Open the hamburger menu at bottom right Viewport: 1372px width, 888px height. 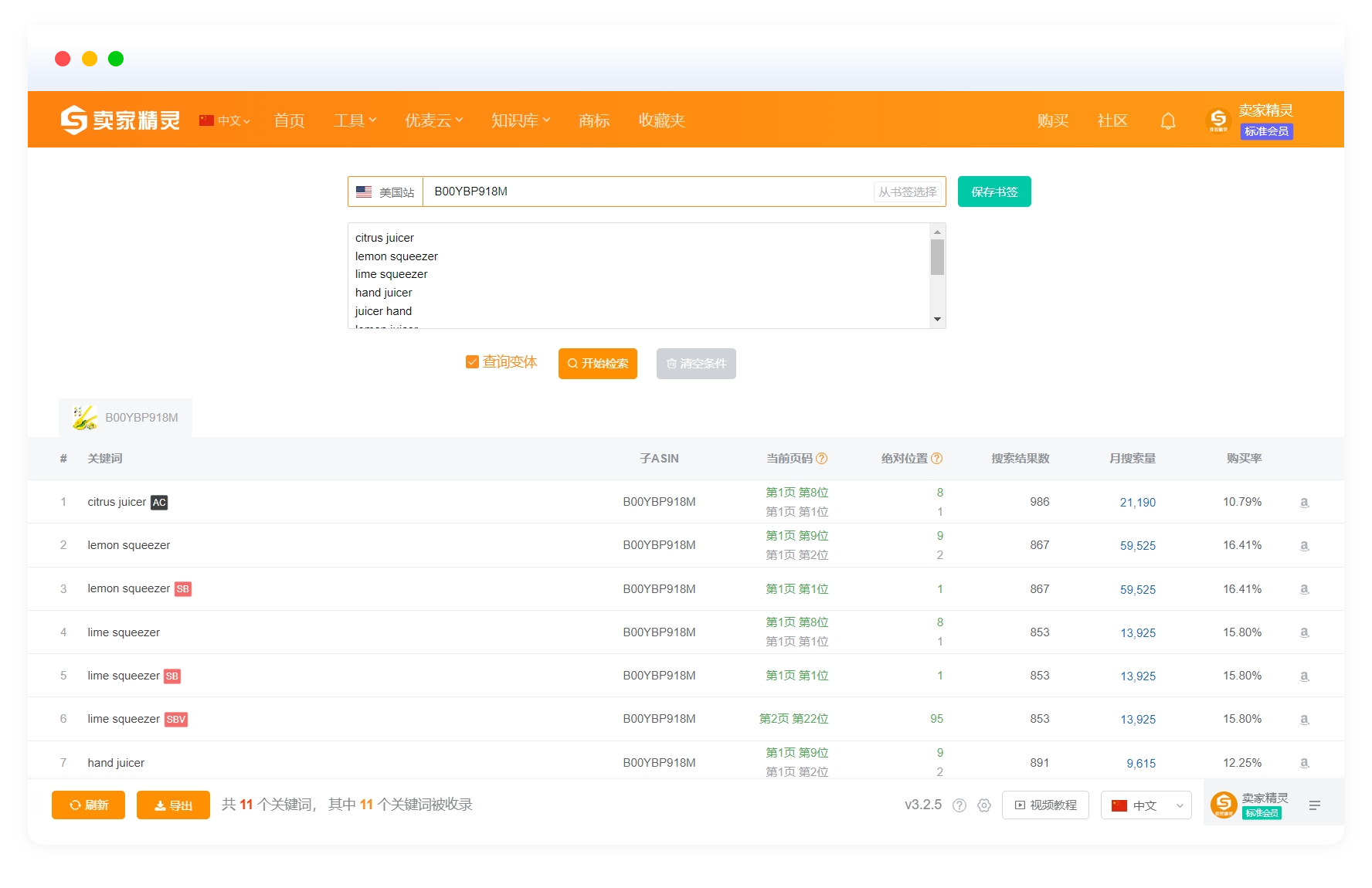click(x=1315, y=805)
